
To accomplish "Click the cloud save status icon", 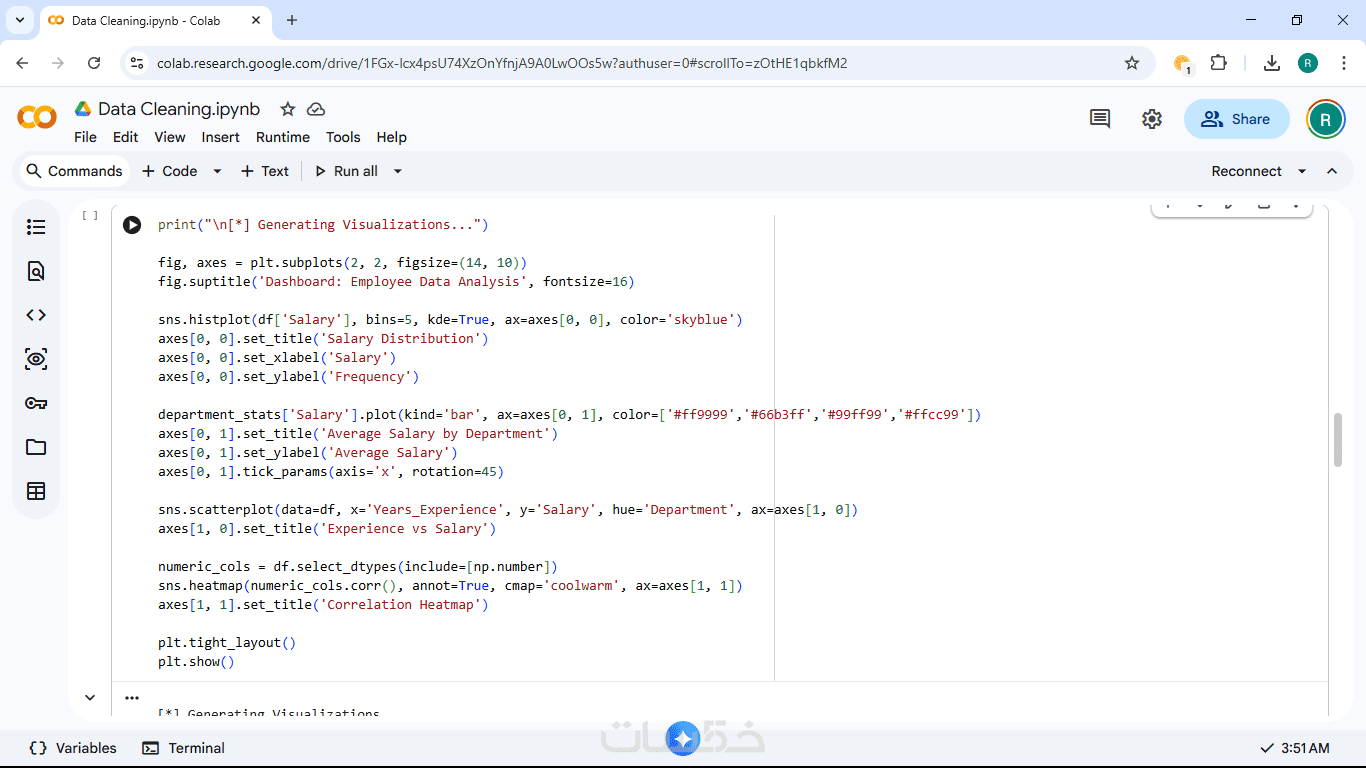I will click(x=316, y=109).
